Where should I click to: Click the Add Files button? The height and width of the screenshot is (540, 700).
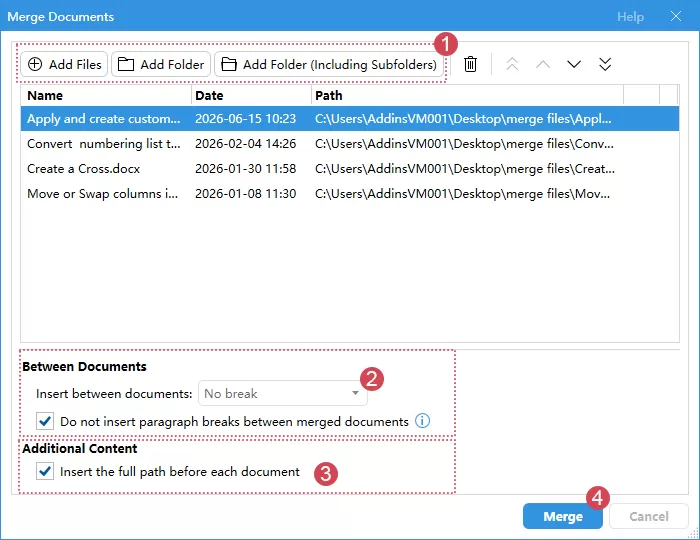pos(64,64)
